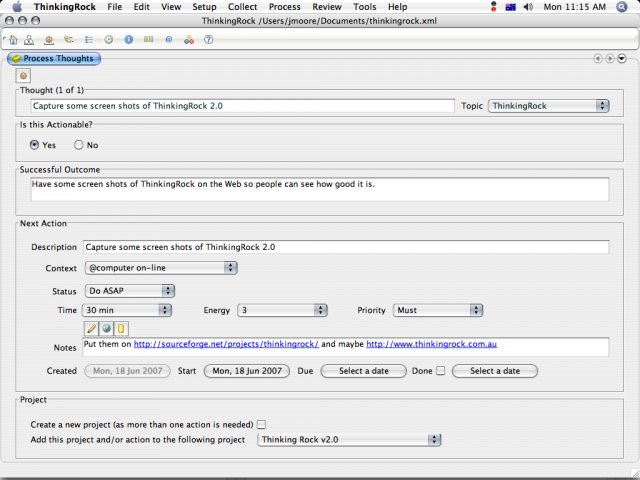Open the Setup menu

[204, 7]
